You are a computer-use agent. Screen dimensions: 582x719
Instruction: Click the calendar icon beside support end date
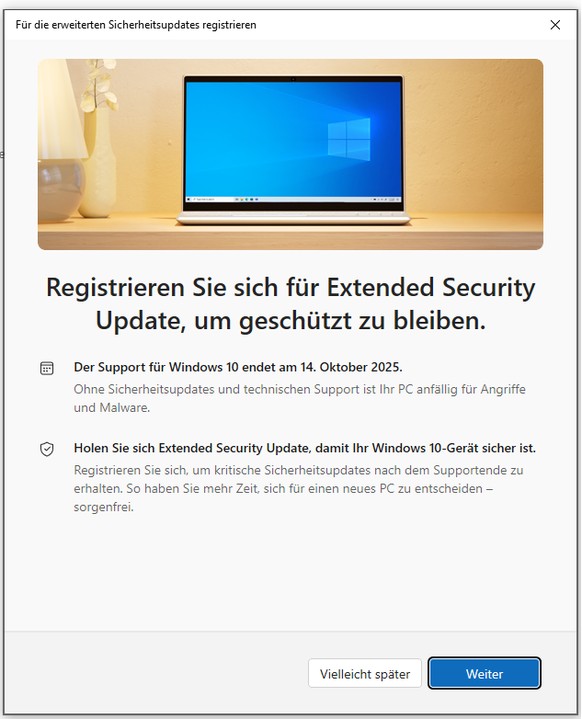tap(47, 368)
